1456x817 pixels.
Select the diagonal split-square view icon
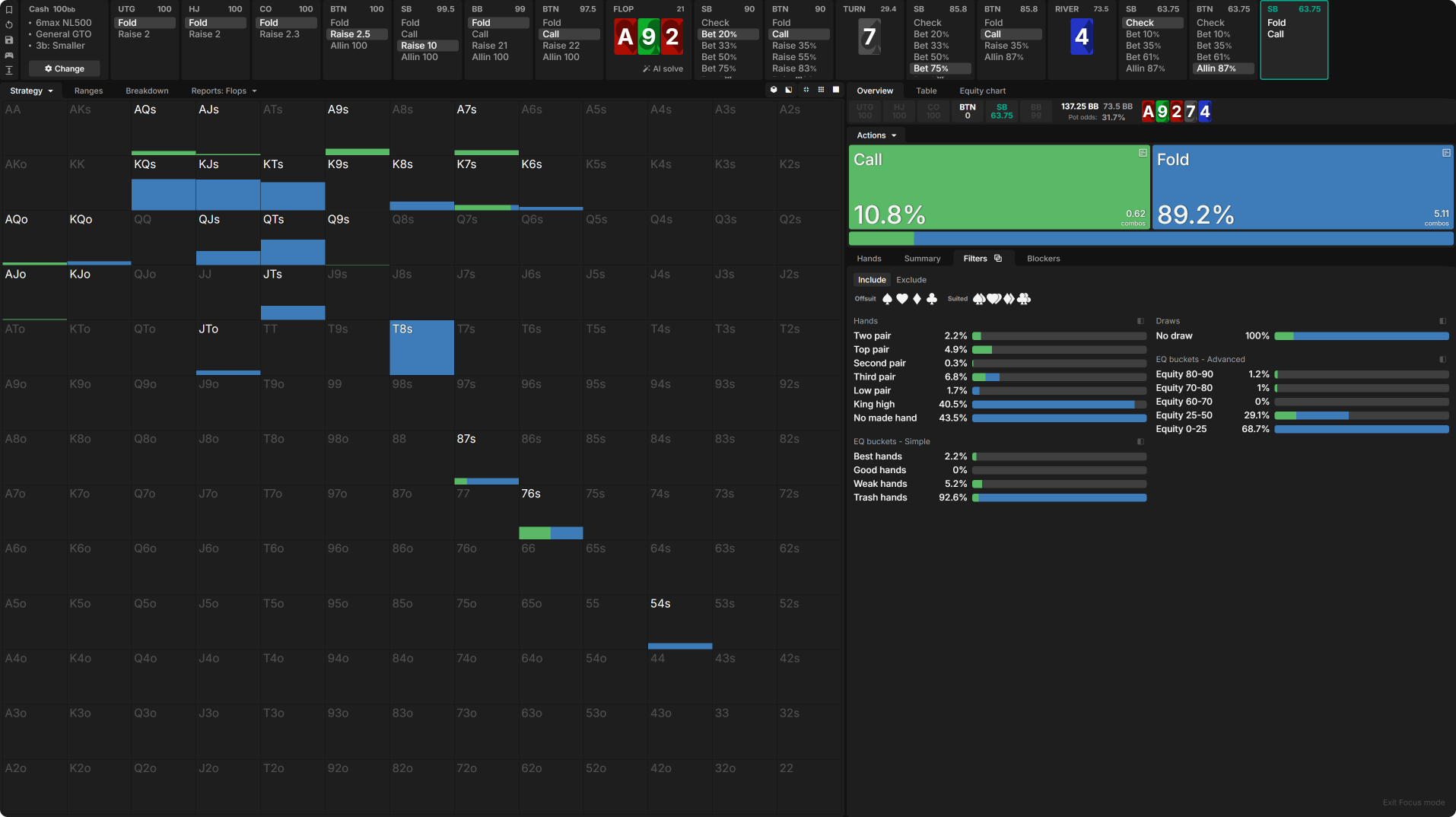pyautogui.click(x=789, y=90)
